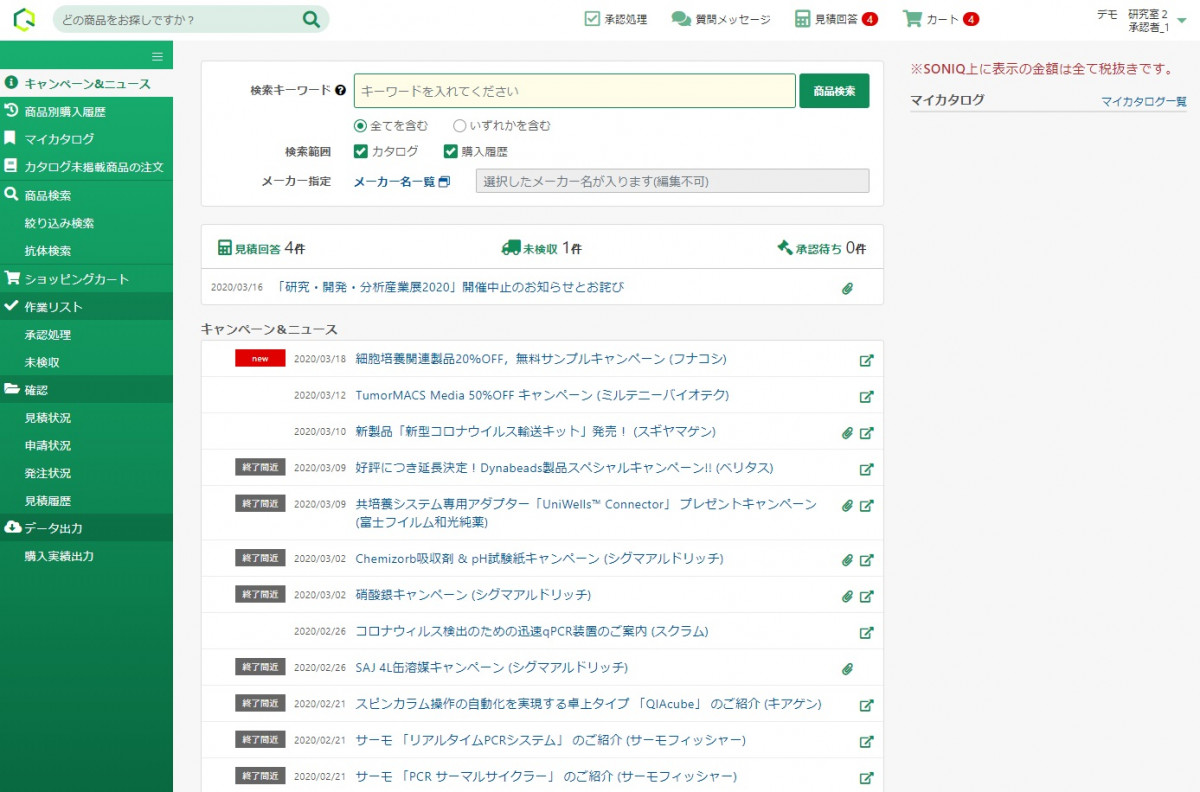Image resolution: width=1200 pixels, height=792 pixels.
Task: Click the read-only メーカー指定 field
Action: (x=672, y=181)
